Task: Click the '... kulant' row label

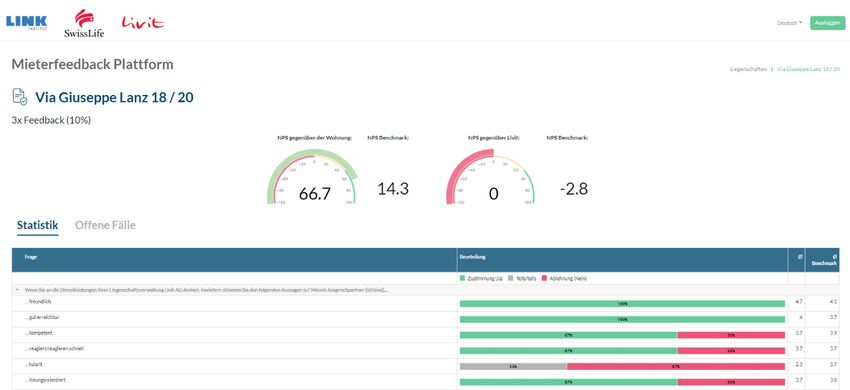Action: pos(34,365)
